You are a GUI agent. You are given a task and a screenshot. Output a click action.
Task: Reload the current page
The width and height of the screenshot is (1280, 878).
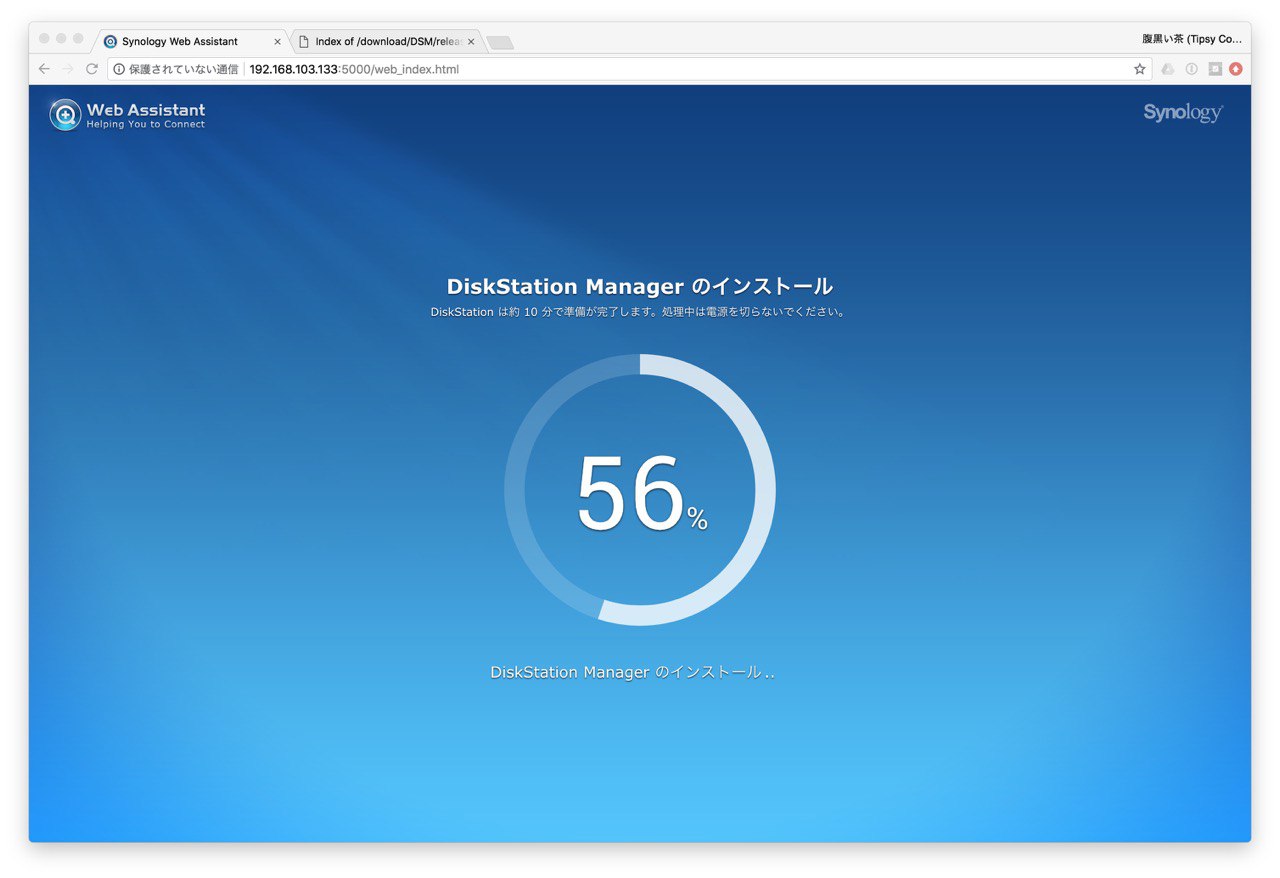pyautogui.click(x=92, y=69)
